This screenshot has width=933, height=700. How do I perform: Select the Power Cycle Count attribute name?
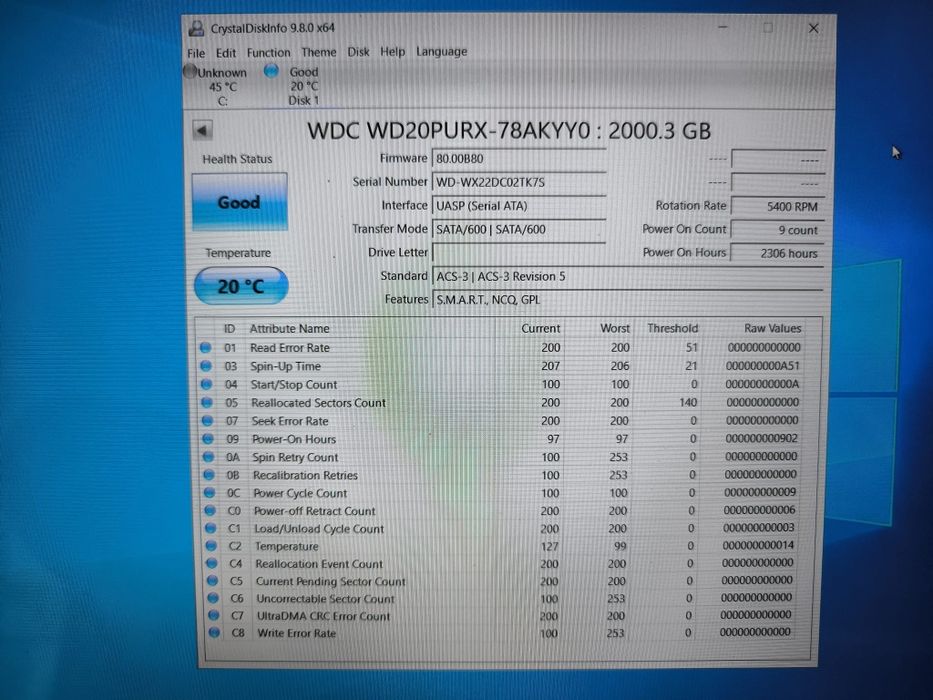[300, 493]
